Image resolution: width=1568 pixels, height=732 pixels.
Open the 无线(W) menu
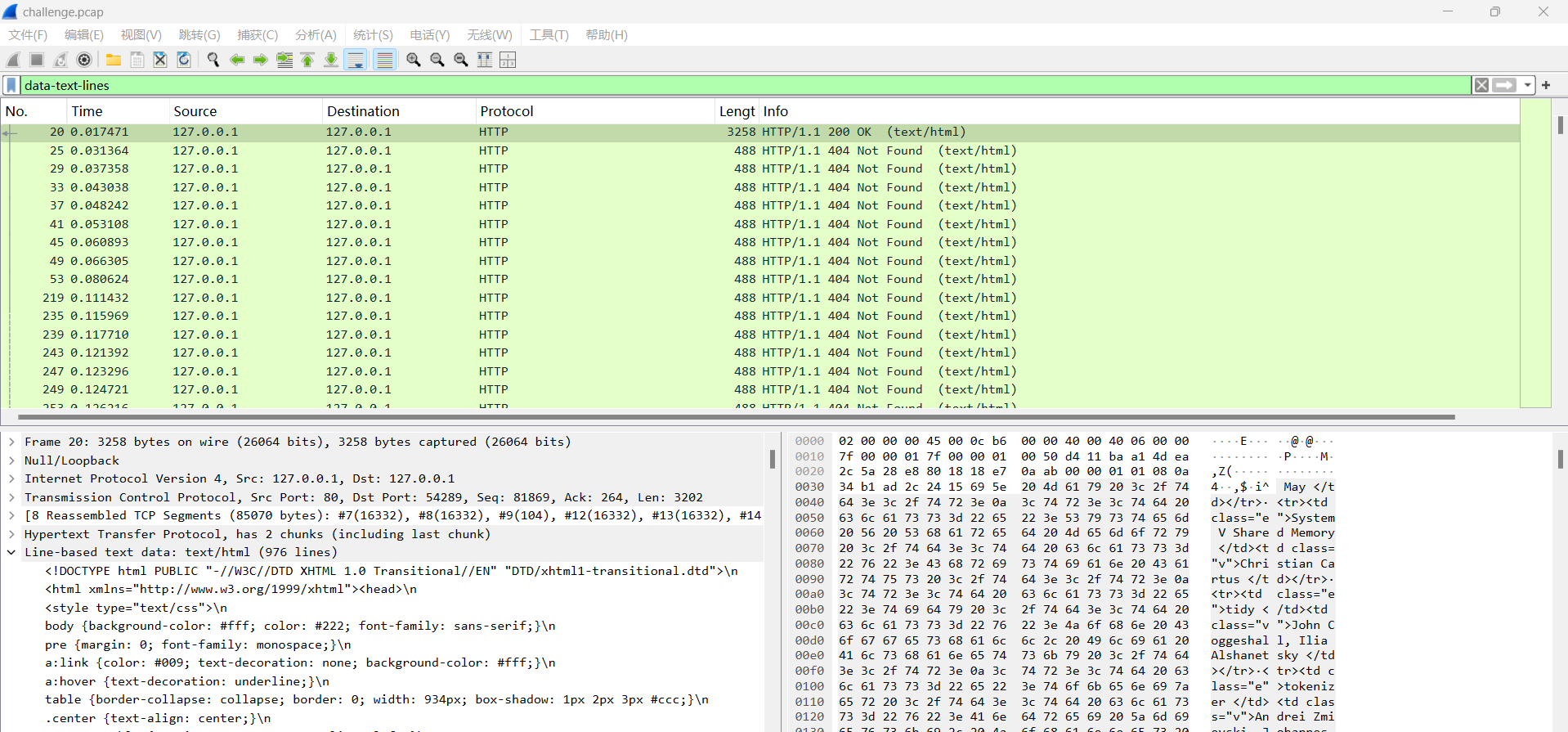click(489, 35)
